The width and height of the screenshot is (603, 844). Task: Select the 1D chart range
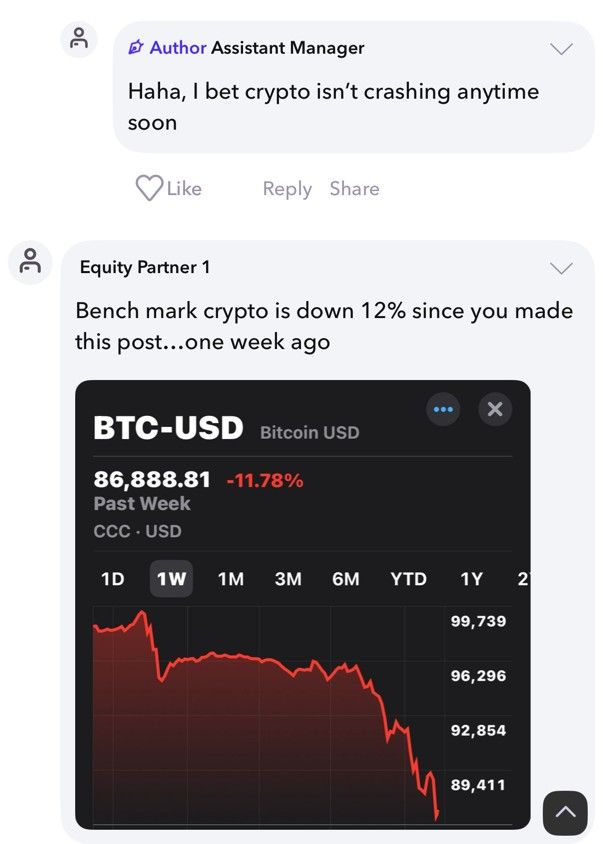(x=113, y=579)
